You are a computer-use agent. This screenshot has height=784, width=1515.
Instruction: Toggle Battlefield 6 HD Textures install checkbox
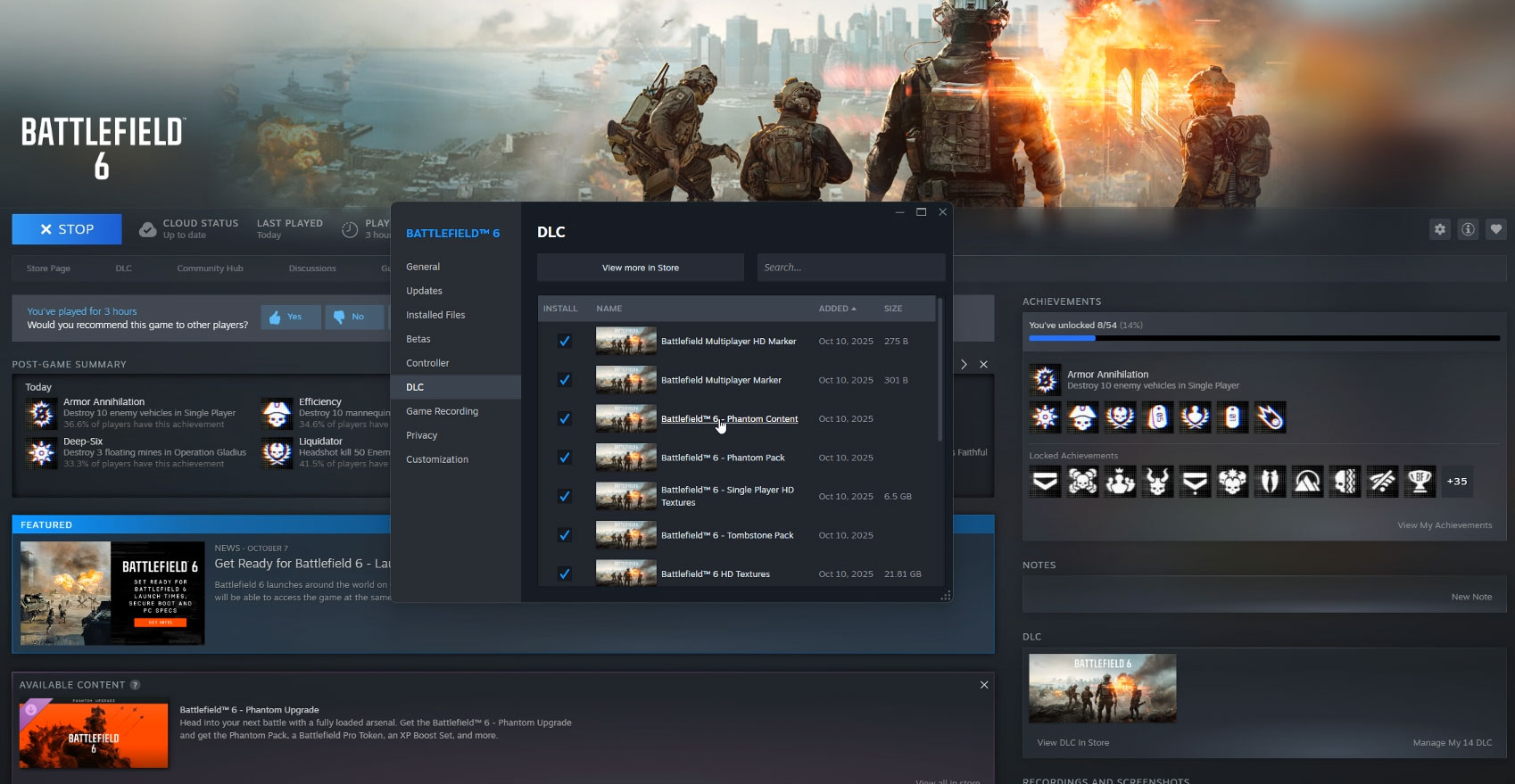[564, 574]
